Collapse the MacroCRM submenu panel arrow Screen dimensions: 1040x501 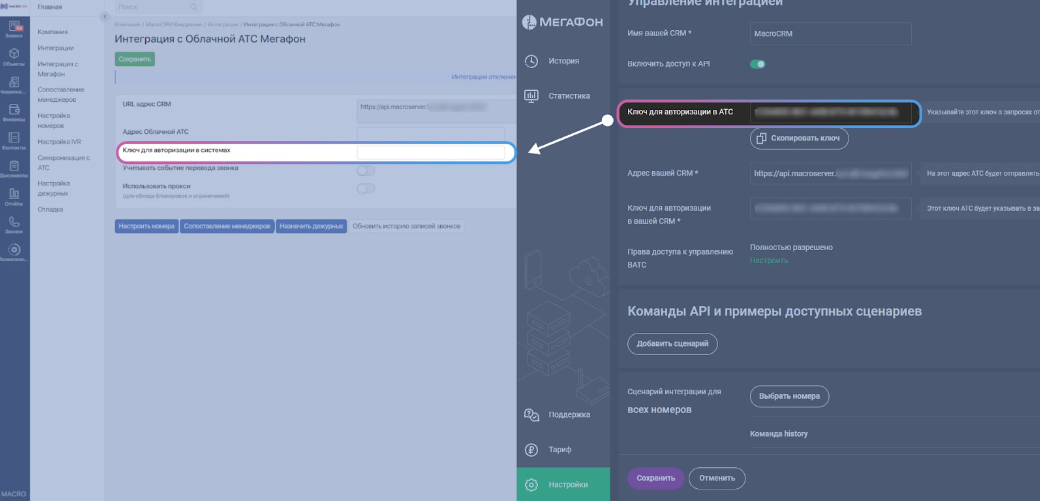pos(104,16)
